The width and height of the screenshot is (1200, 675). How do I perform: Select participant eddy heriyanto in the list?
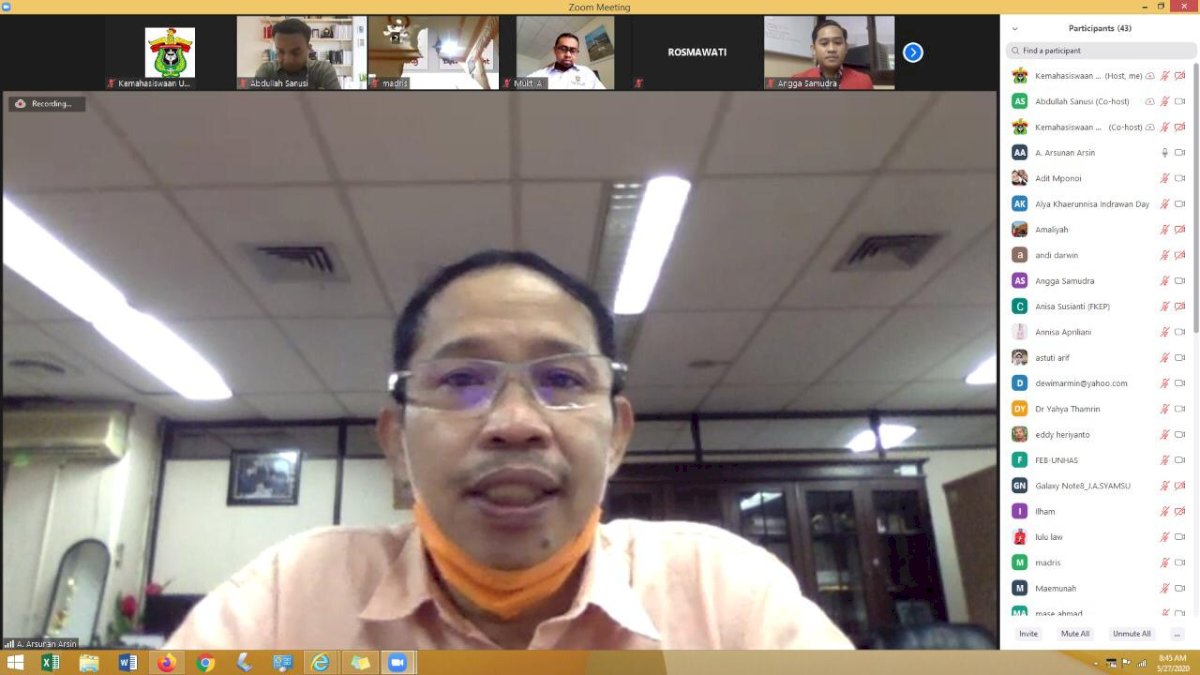click(1097, 435)
